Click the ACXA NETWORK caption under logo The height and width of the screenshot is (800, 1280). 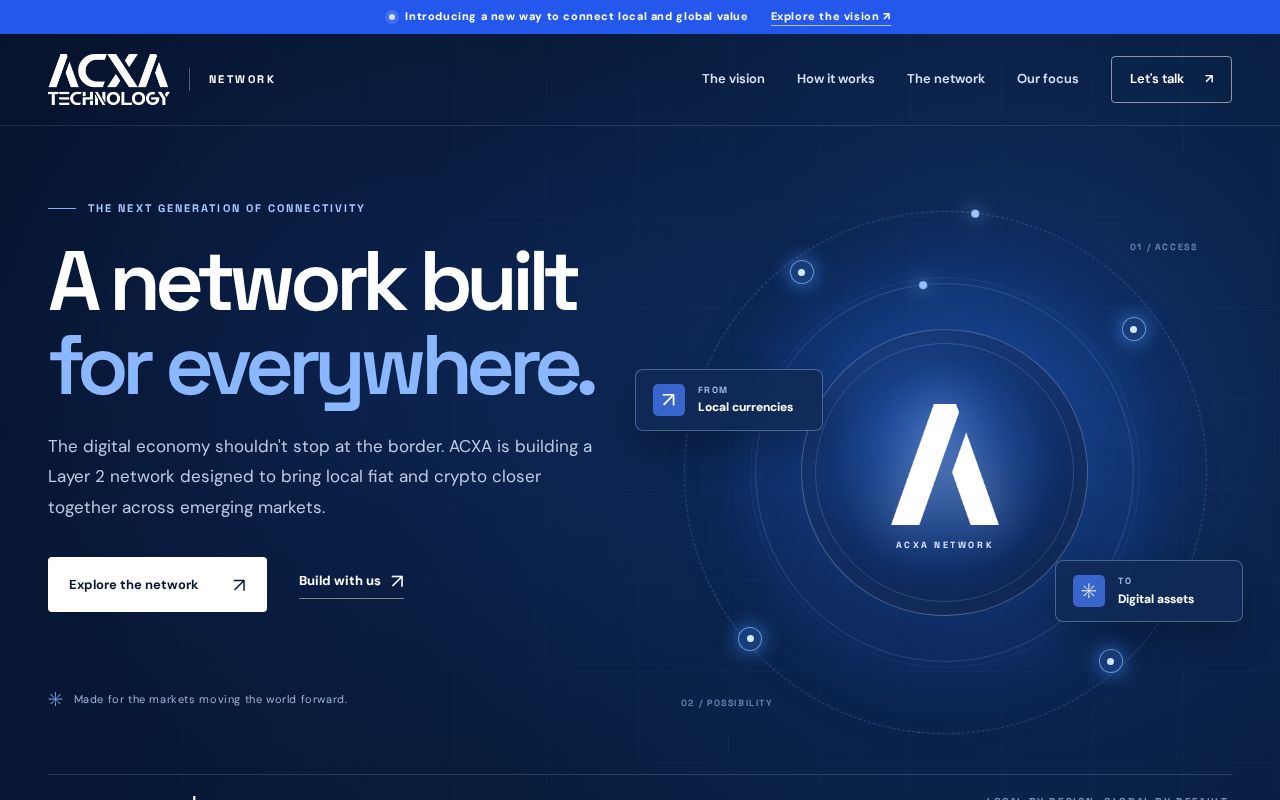point(944,545)
